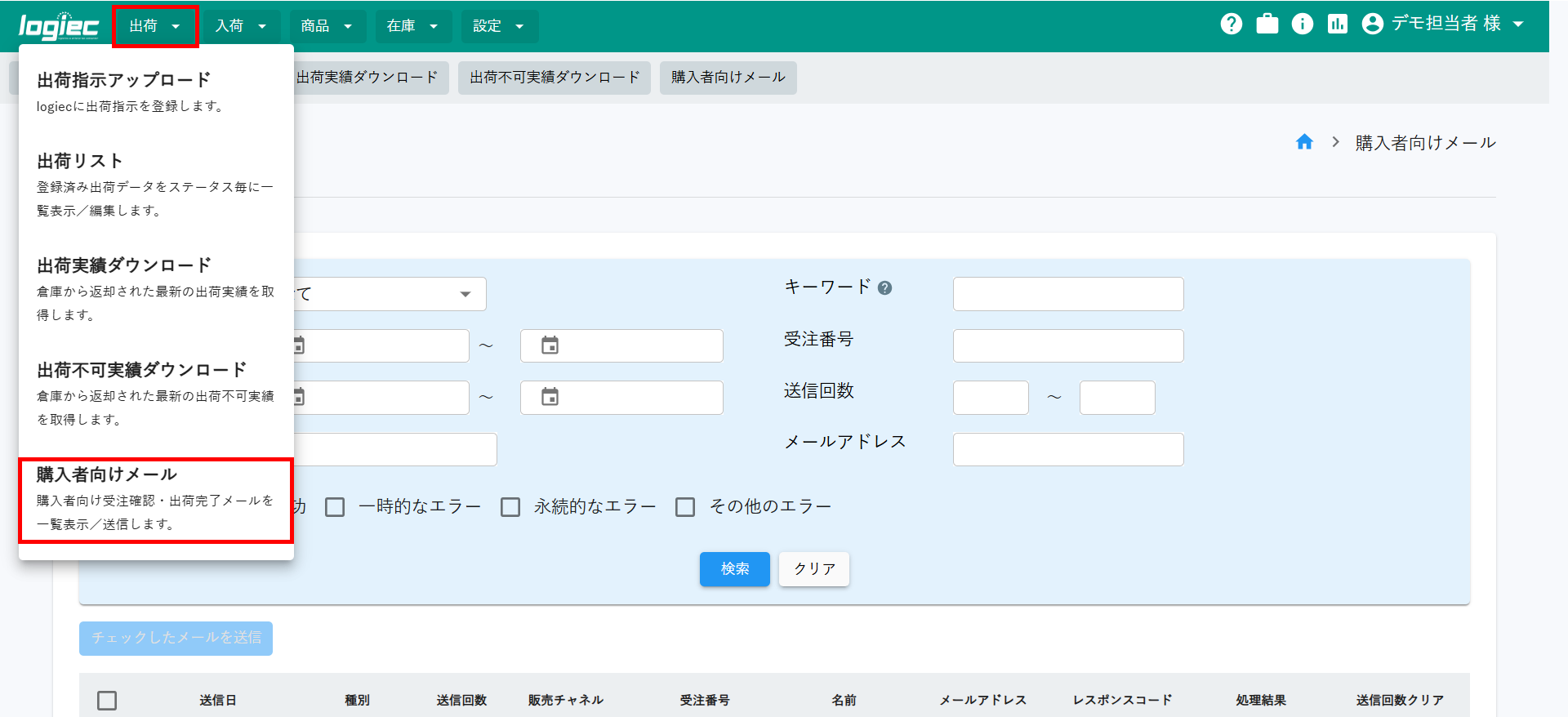Toggle the 永続的なエラー checkbox

tap(510, 507)
